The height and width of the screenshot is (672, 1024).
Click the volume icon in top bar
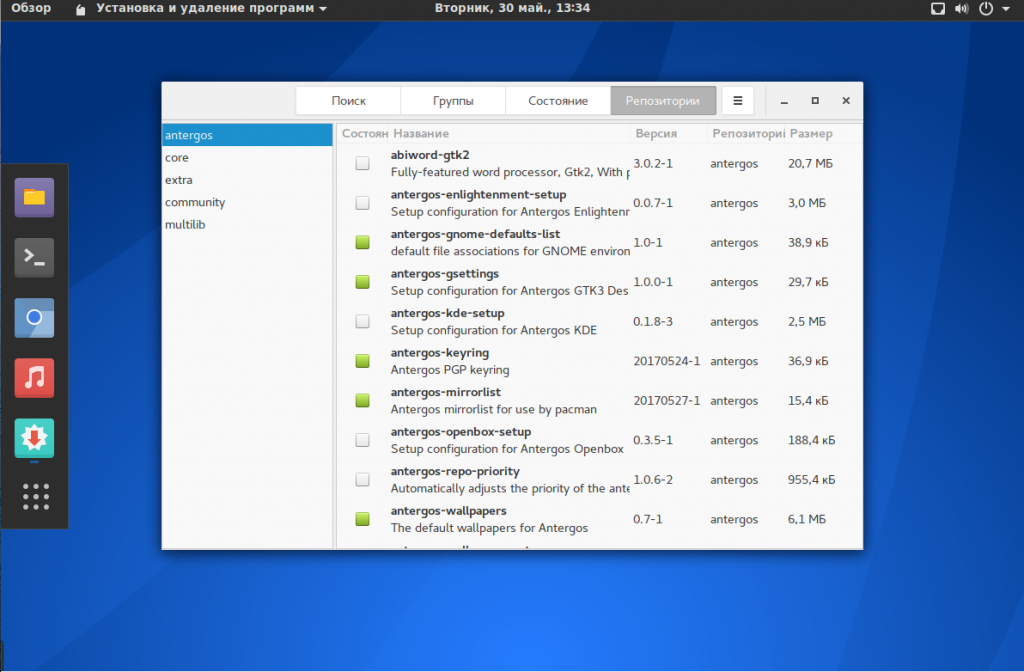962,9
